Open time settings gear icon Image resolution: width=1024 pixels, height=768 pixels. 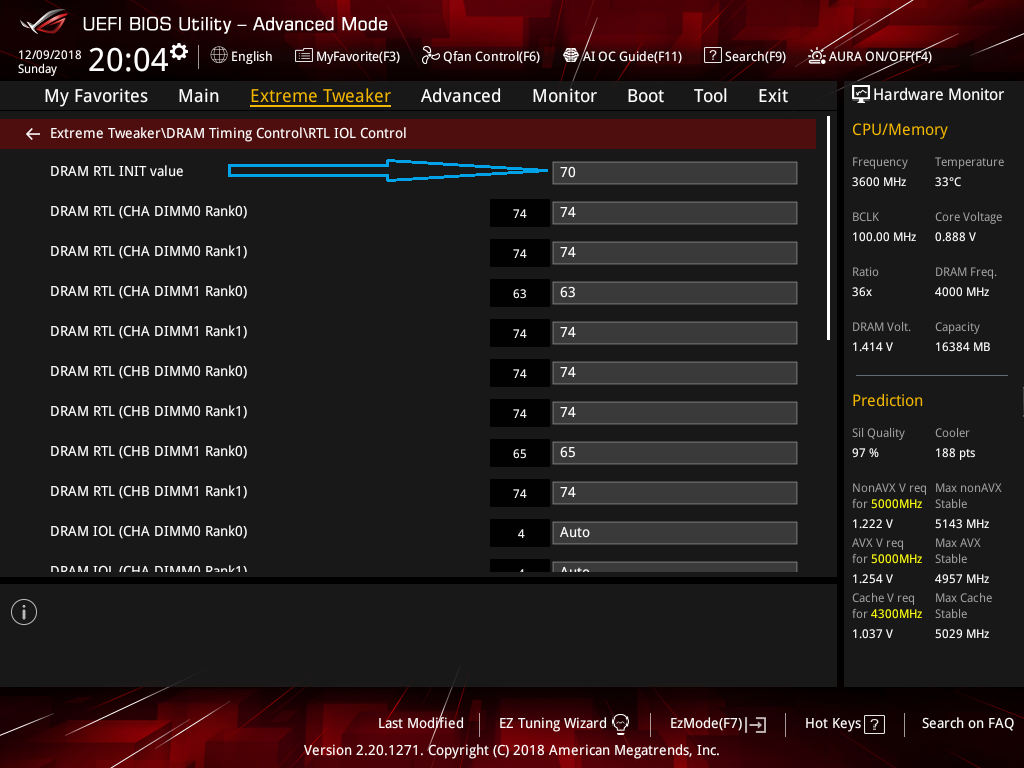tap(179, 52)
